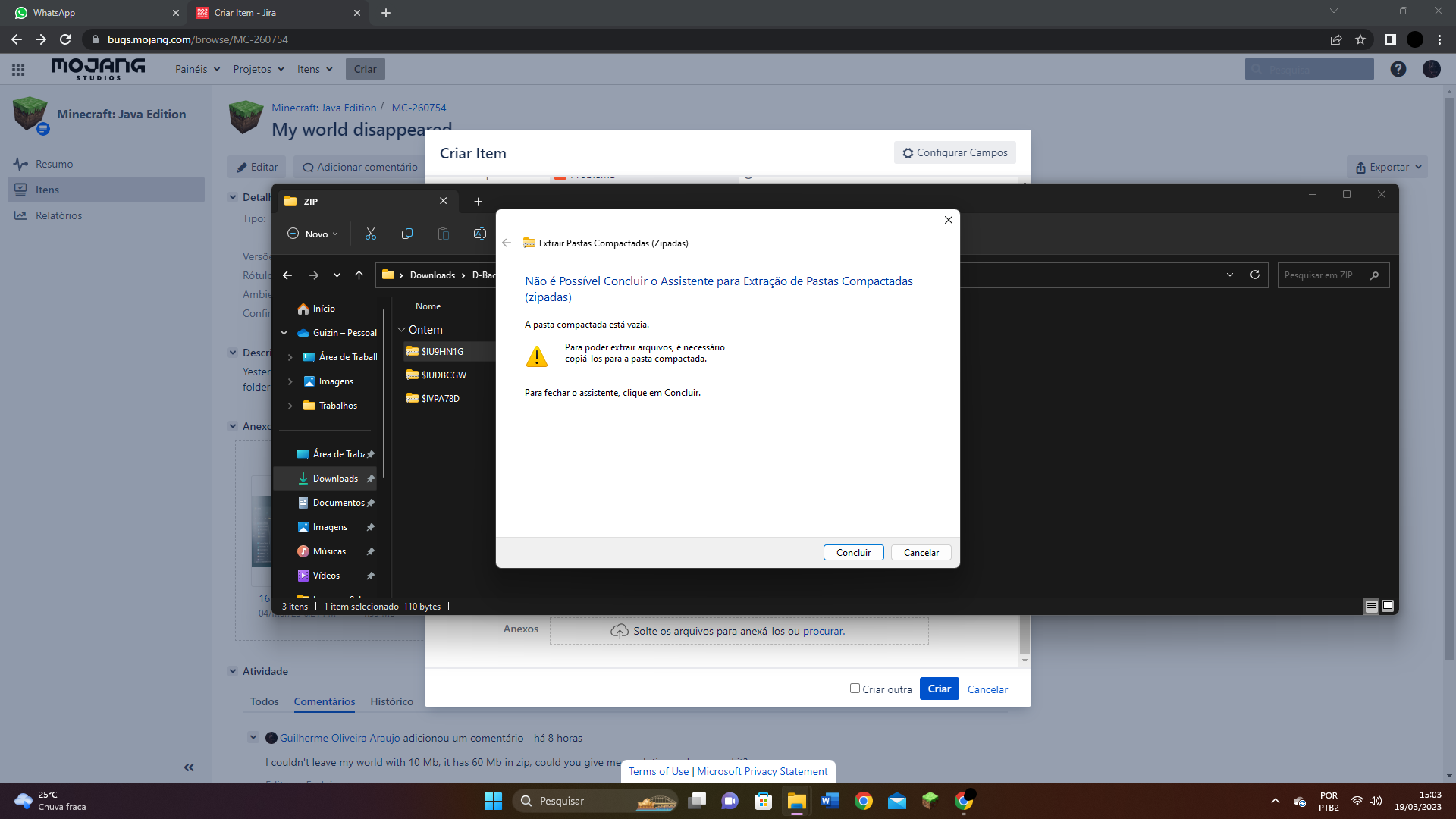1456x819 pixels.
Task: Expand the 'Imagens' tree folder chevron
Action: click(290, 381)
